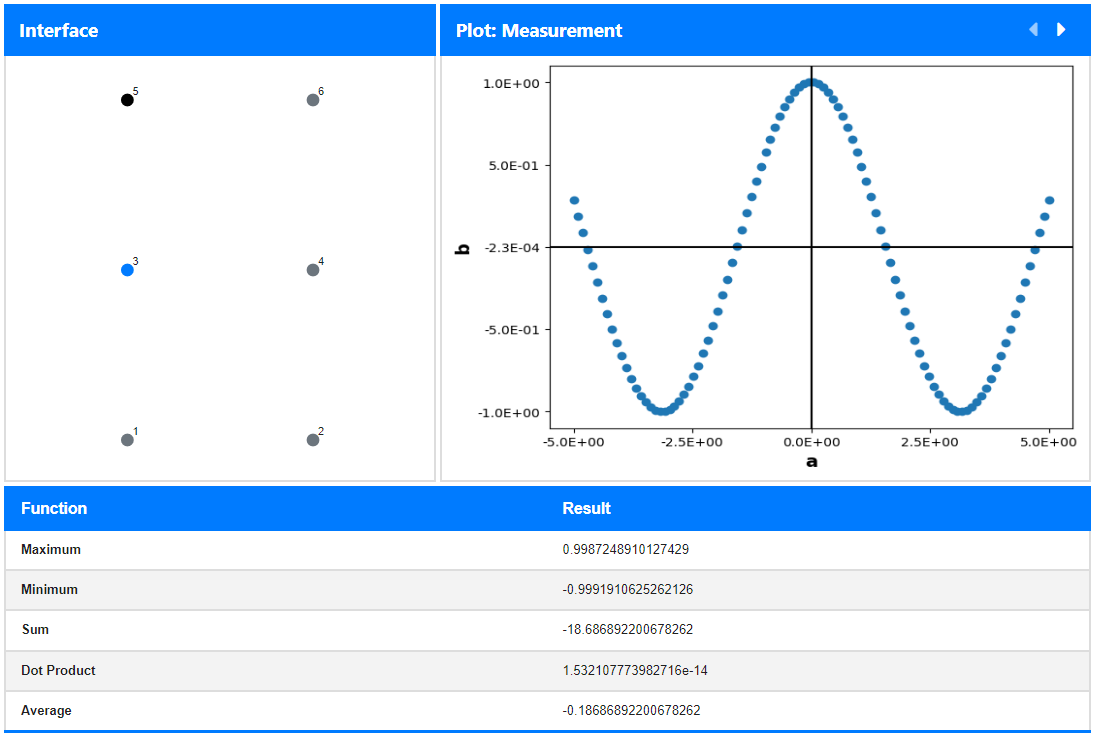Select gray node 1 in Interface
1096x738 pixels.
[127, 440]
